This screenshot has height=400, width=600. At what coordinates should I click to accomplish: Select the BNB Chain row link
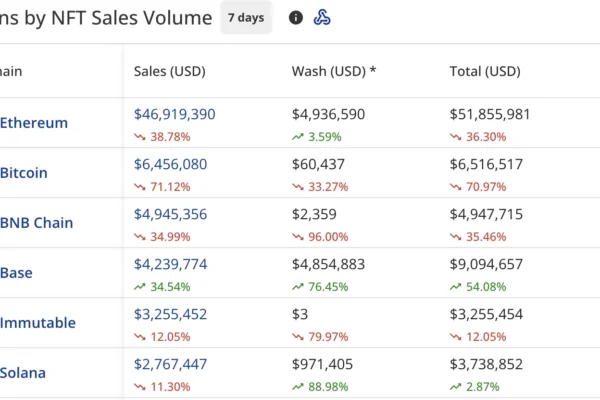(x=37, y=223)
